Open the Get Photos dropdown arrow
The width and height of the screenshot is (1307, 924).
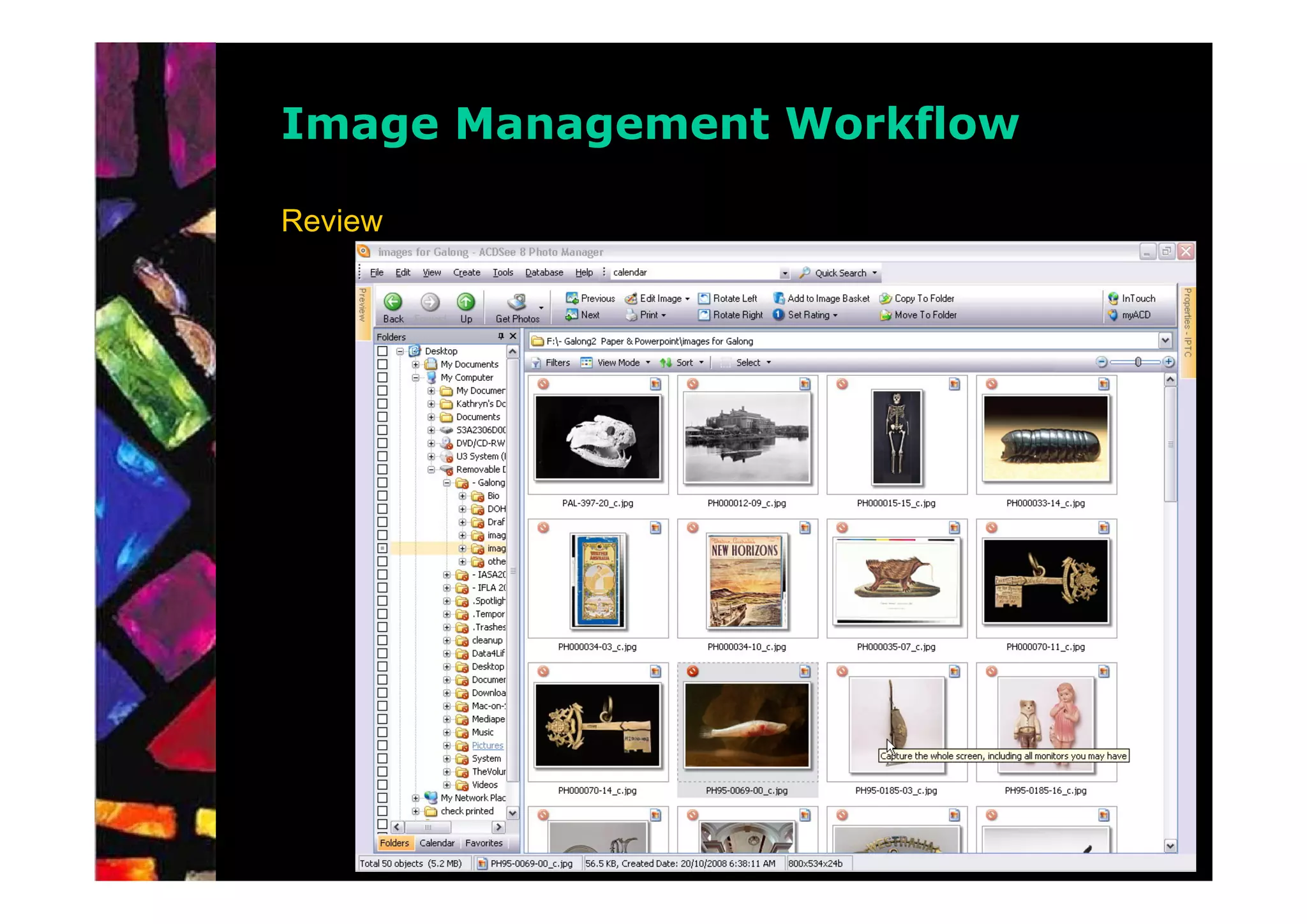point(541,308)
